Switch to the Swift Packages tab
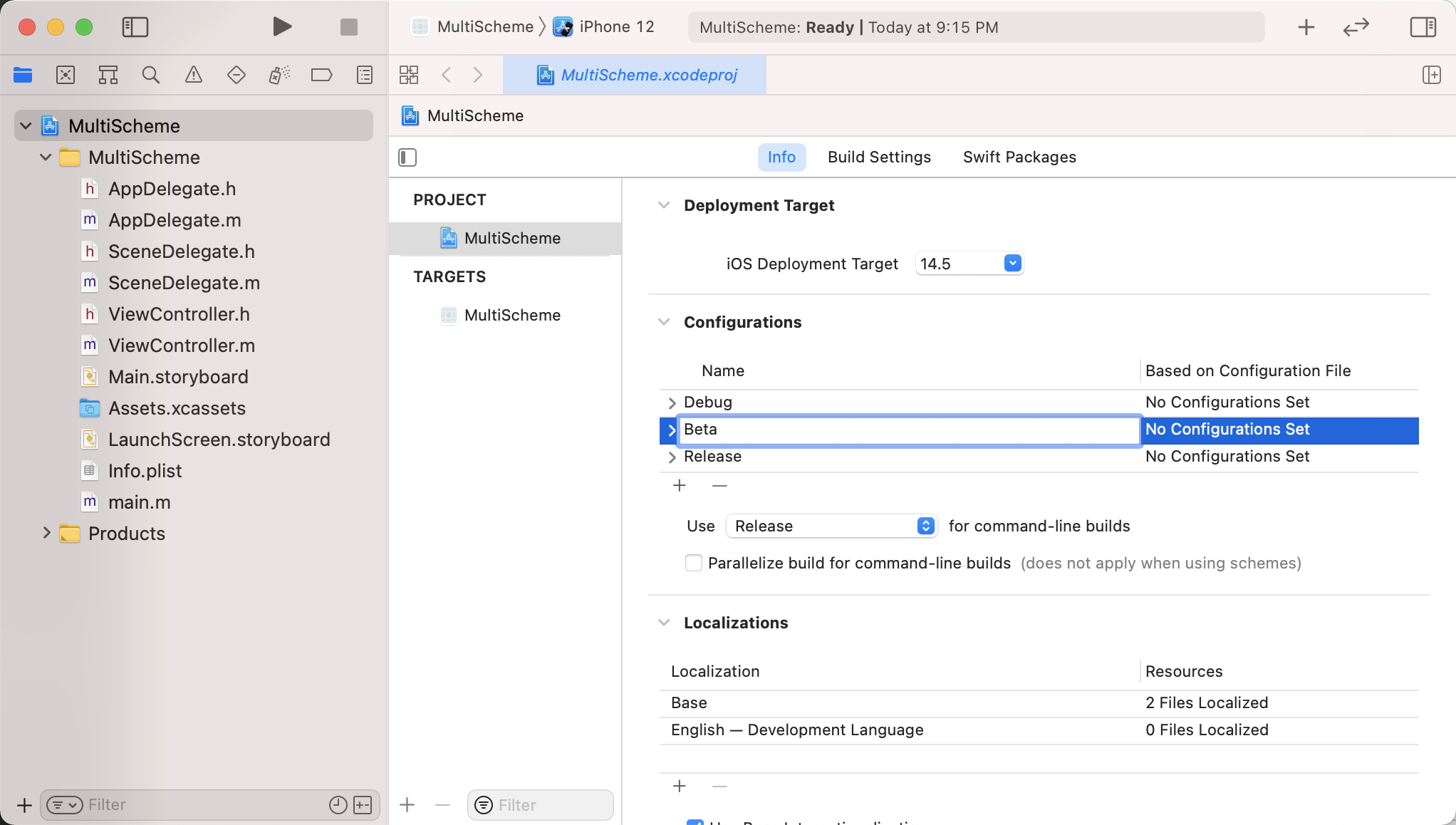Viewport: 1456px width, 825px height. 1019,157
